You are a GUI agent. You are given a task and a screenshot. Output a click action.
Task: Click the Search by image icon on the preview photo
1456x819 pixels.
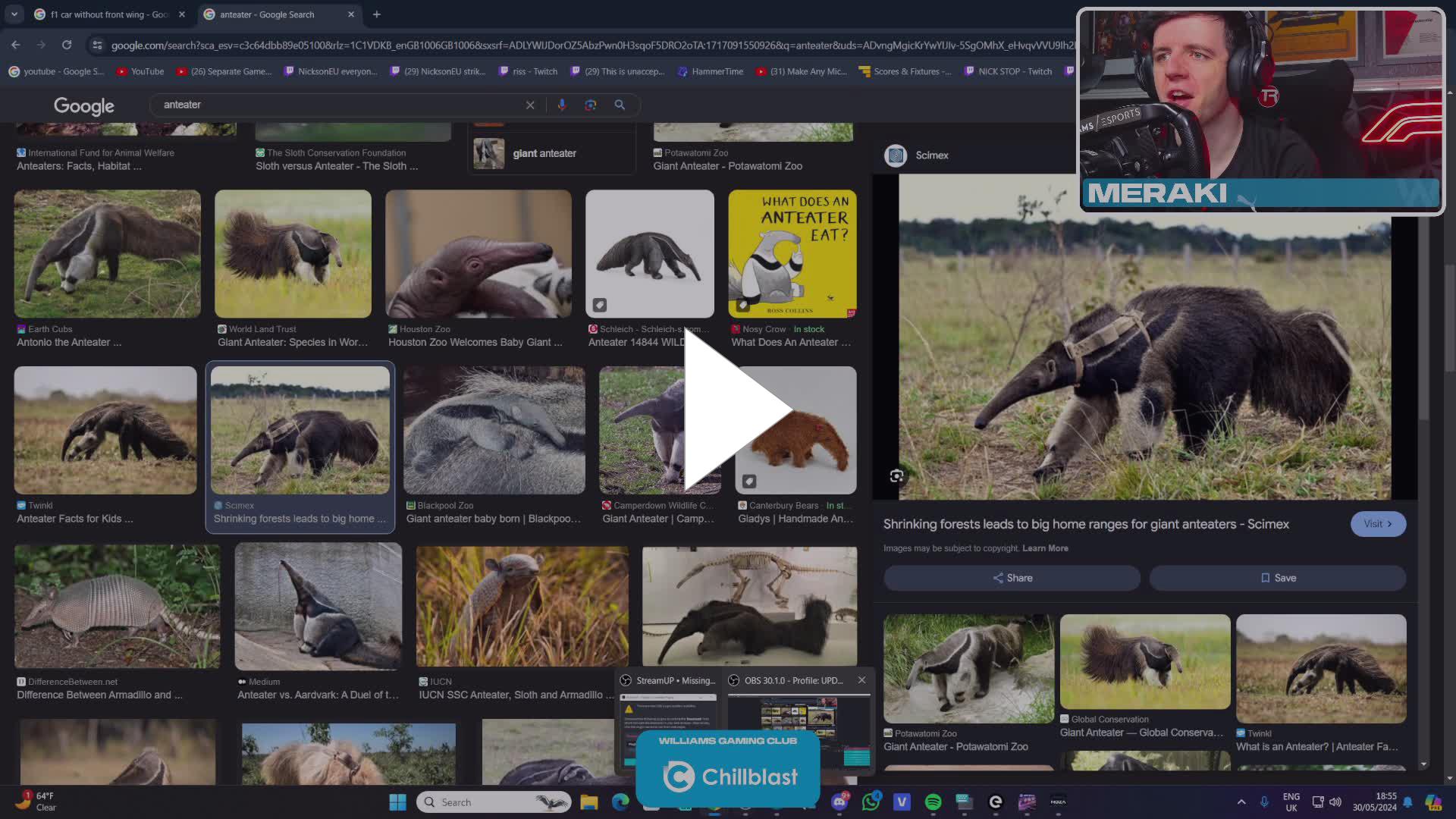click(x=897, y=475)
